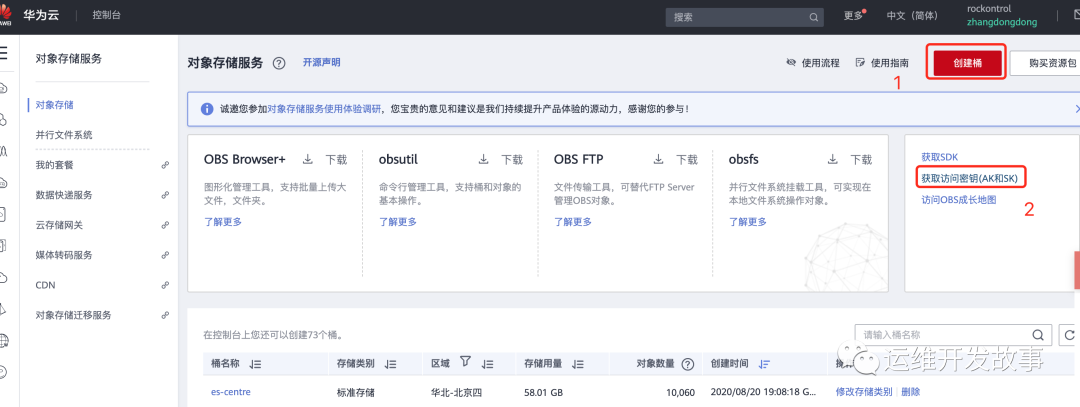Open 对象存储迁移服务 in the sidebar
1080x407 pixels.
point(74,315)
